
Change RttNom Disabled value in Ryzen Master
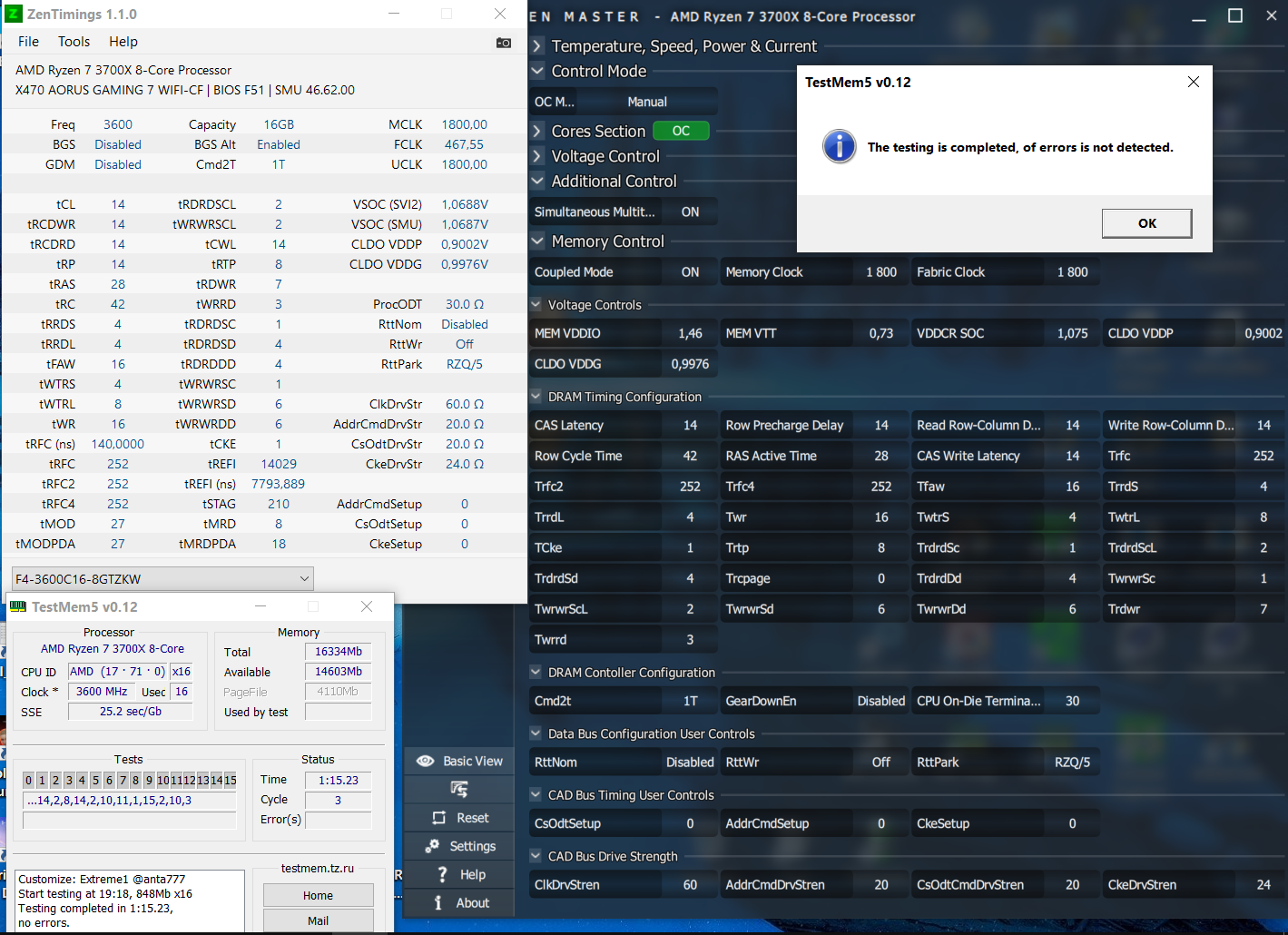pyautogui.click(x=690, y=763)
